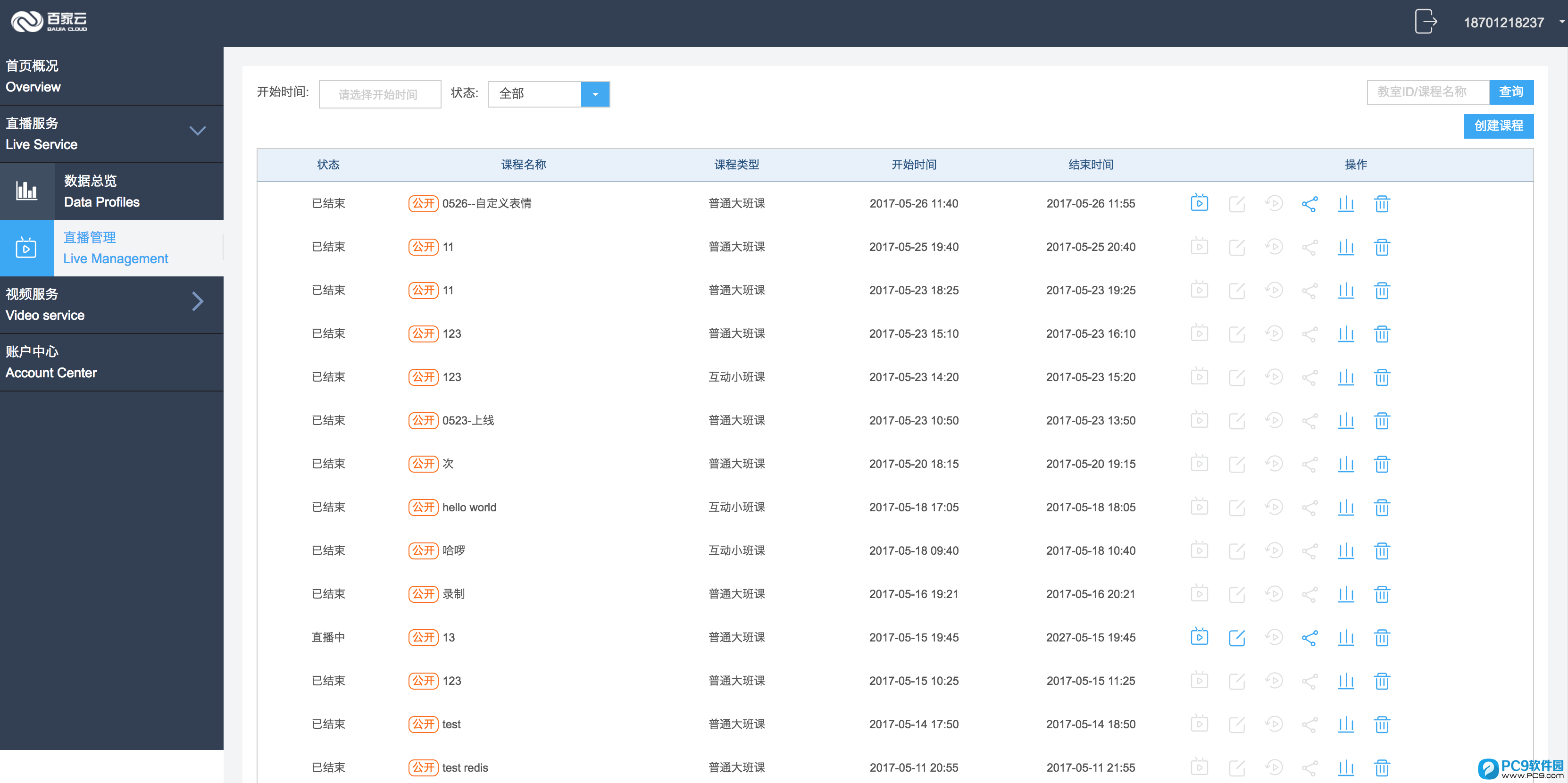Delete the hello world course

pyautogui.click(x=1382, y=507)
